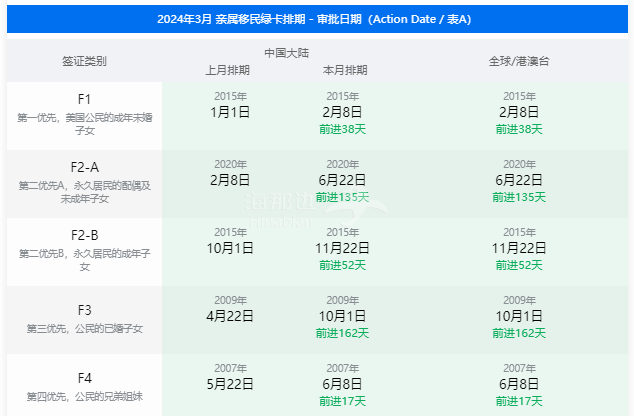
Task: Click the F3 visa category label
Action: click(x=84, y=309)
